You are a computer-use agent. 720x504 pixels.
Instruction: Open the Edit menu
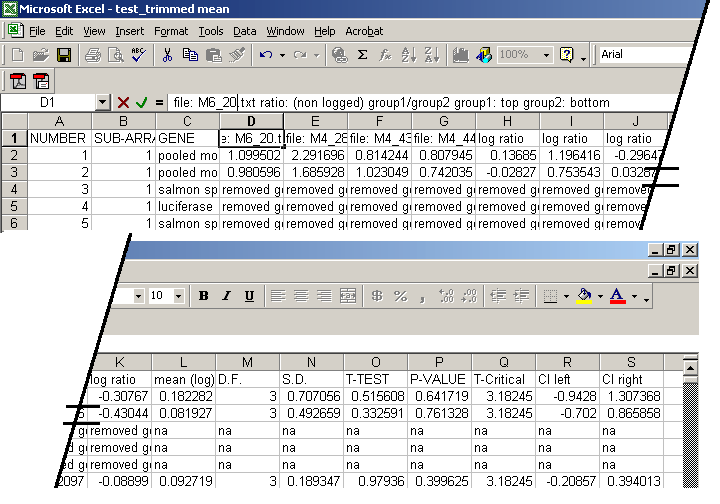pos(64,31)
